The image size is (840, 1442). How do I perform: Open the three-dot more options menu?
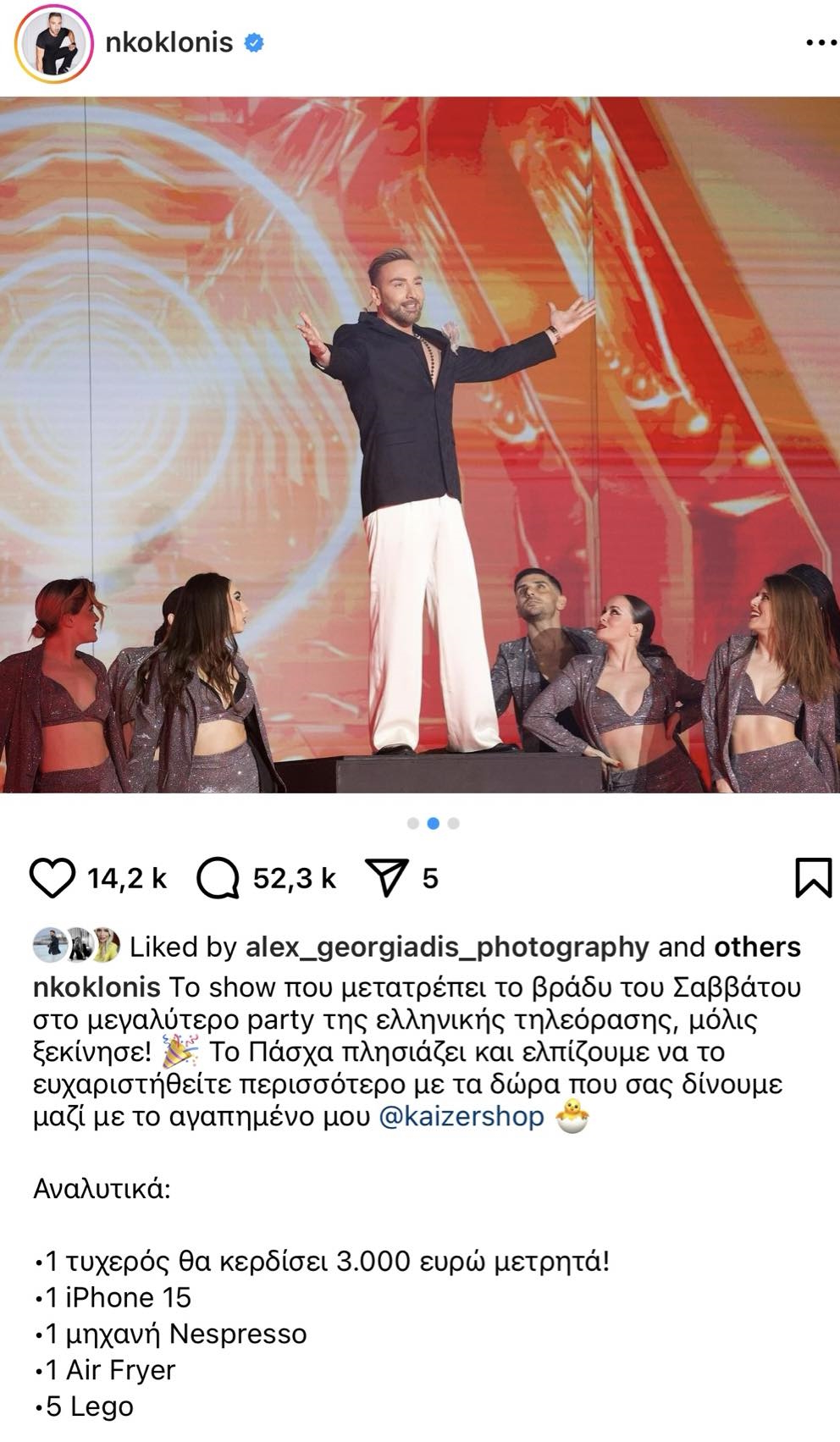click(820, 42)
